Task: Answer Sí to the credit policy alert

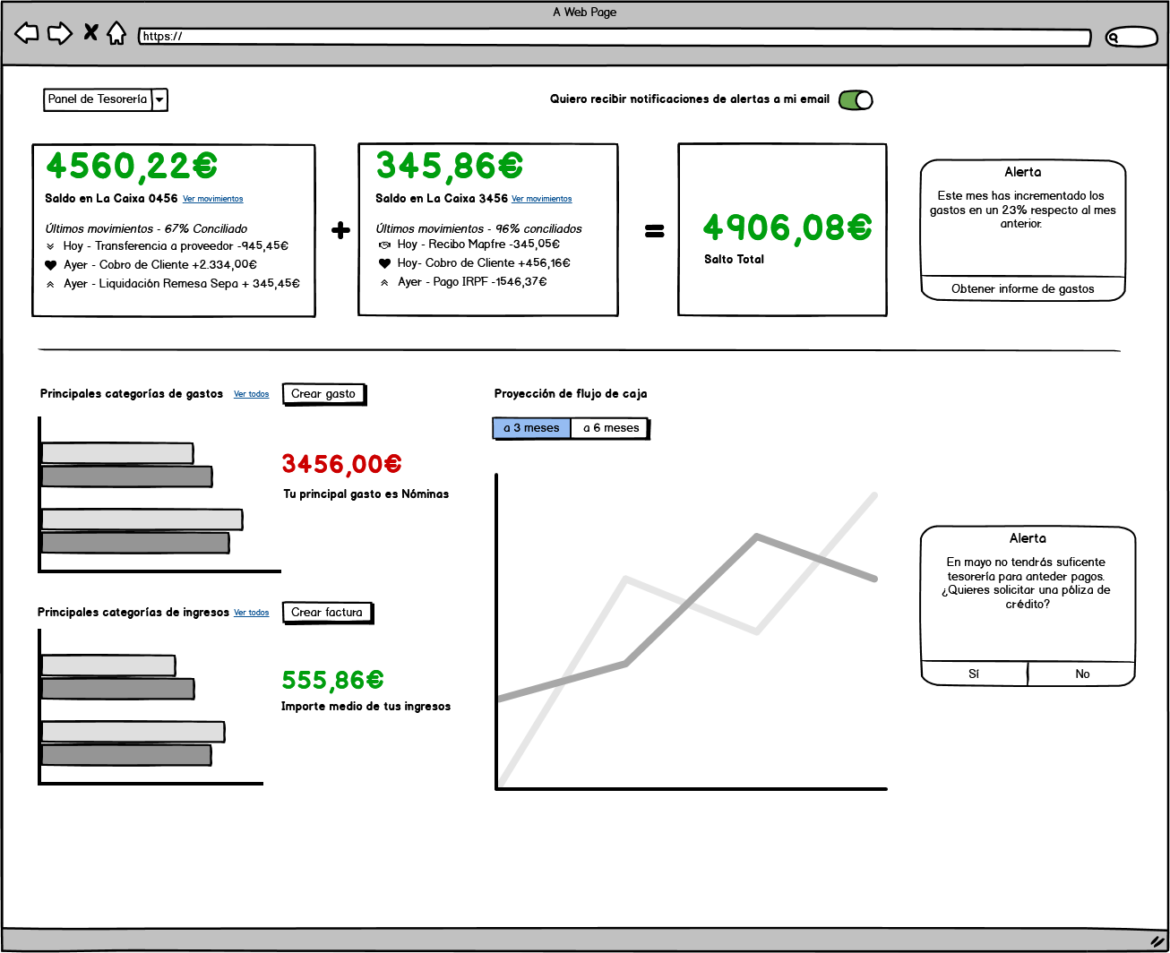Action: (x=974, y=674)
